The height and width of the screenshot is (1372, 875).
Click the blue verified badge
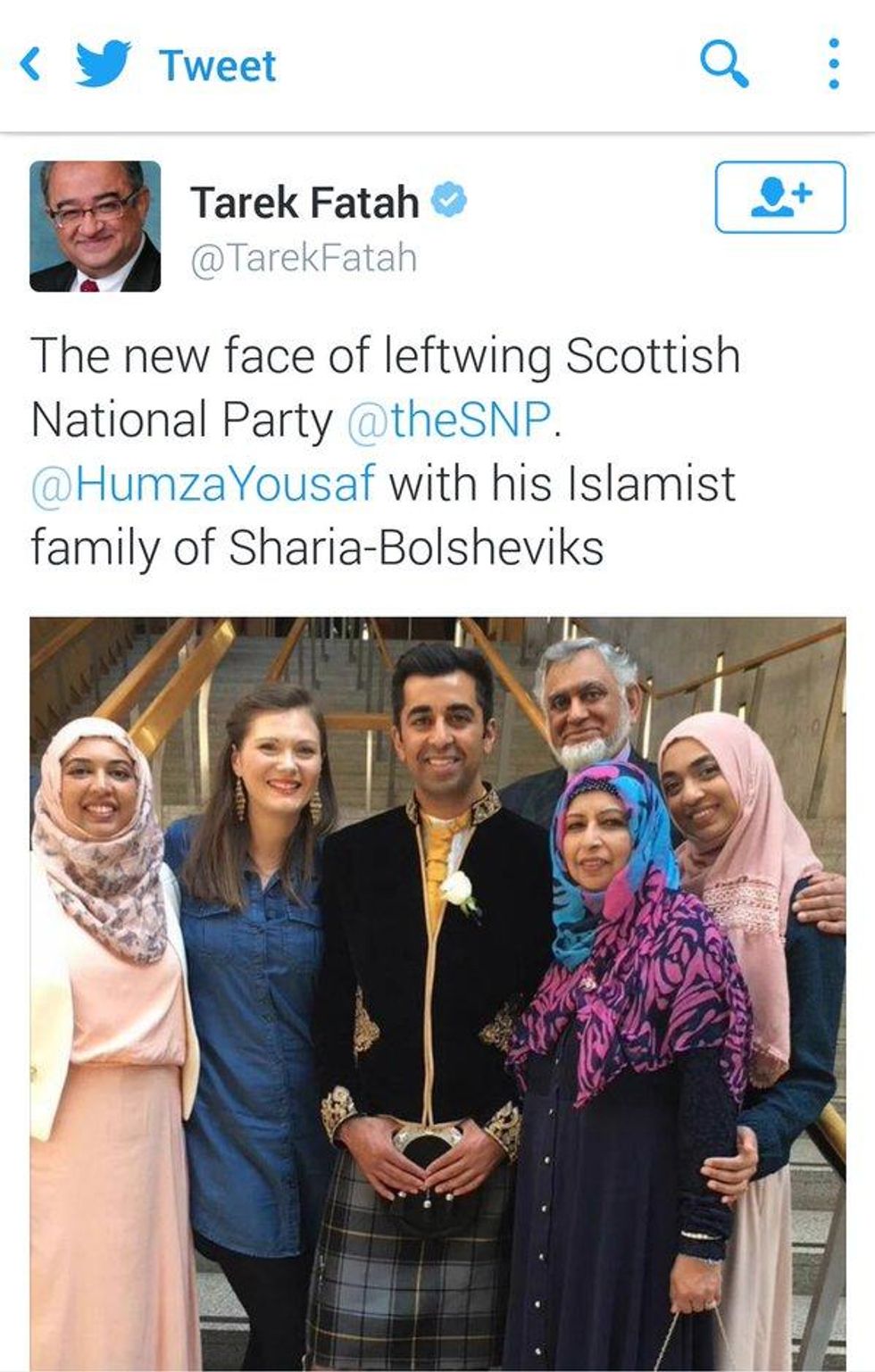(x=449, y=201)
